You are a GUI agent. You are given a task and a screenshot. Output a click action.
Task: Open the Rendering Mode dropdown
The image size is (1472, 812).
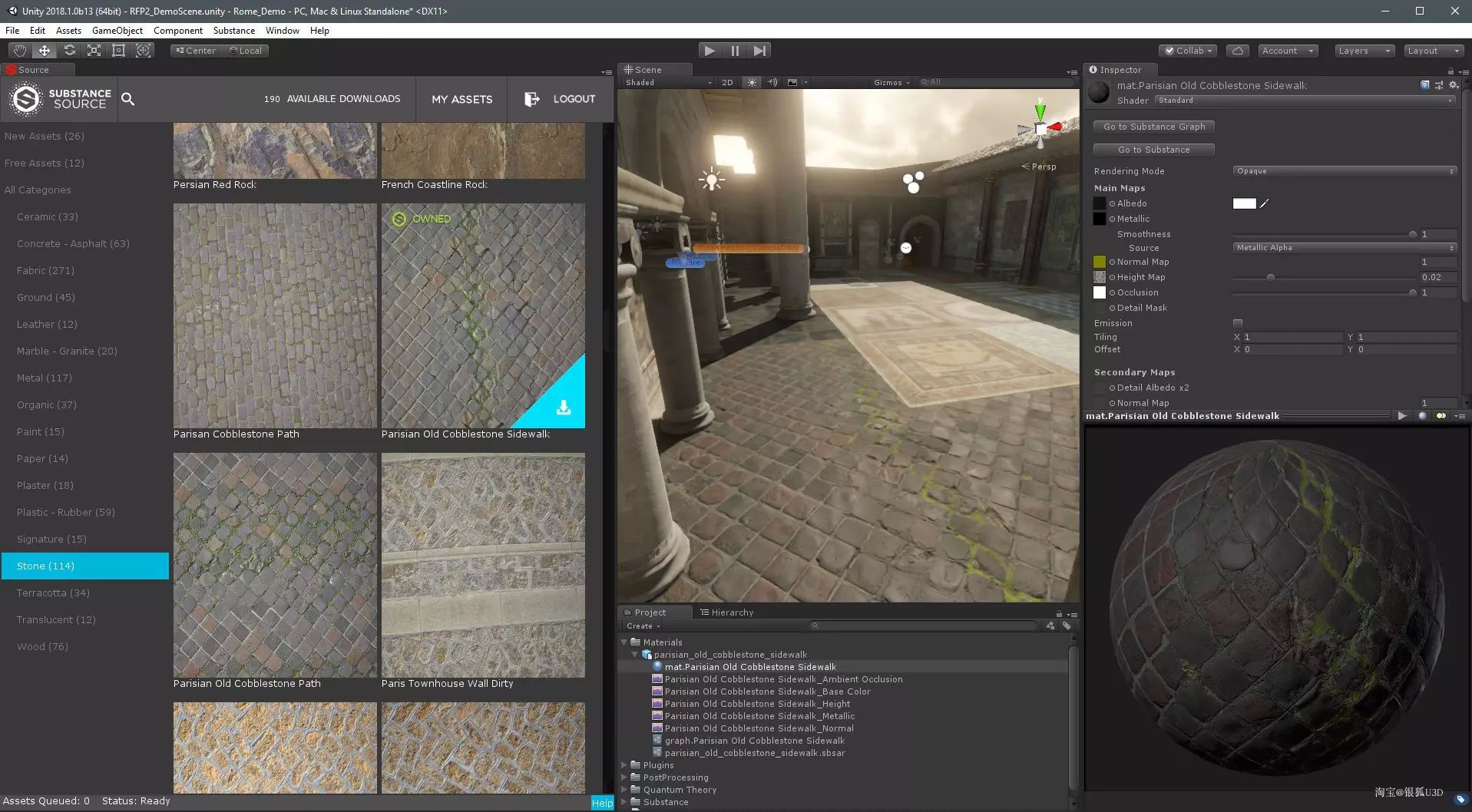click(1345, 171)
